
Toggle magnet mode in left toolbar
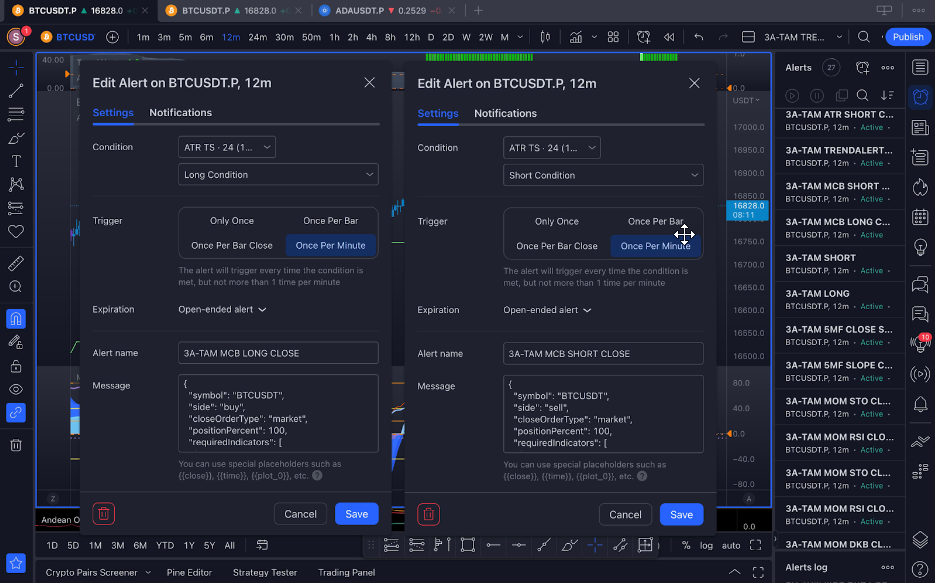16,319
